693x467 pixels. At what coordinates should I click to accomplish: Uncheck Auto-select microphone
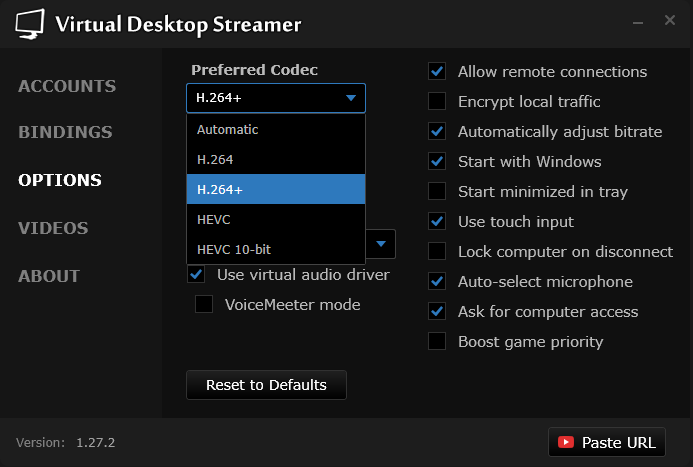pyautogui.click(x=437, y=281)
